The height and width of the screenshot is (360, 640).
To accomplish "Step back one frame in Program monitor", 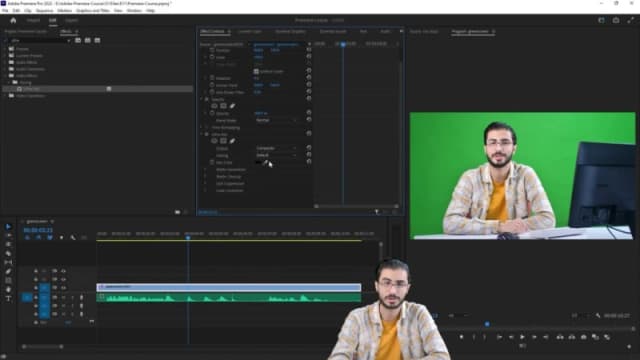I will [511, 337].
